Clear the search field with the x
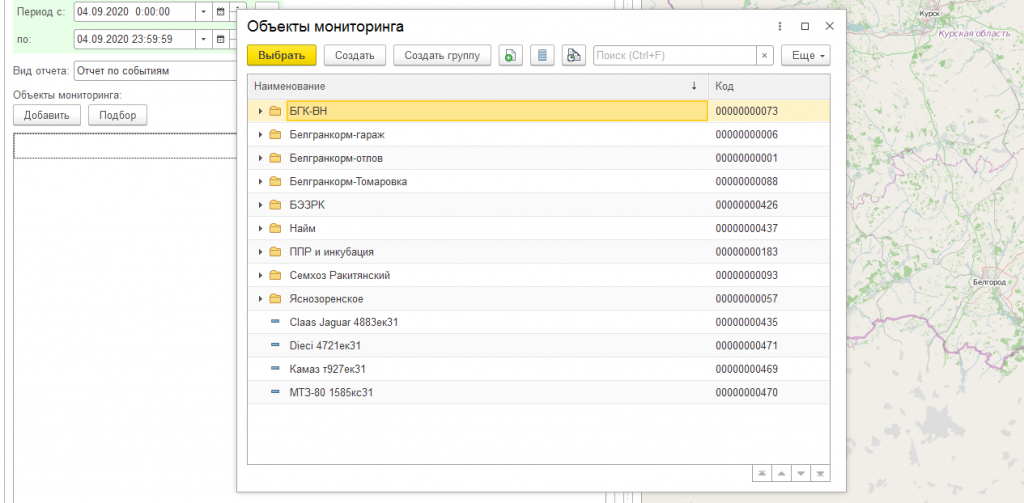 click(765, 56)
